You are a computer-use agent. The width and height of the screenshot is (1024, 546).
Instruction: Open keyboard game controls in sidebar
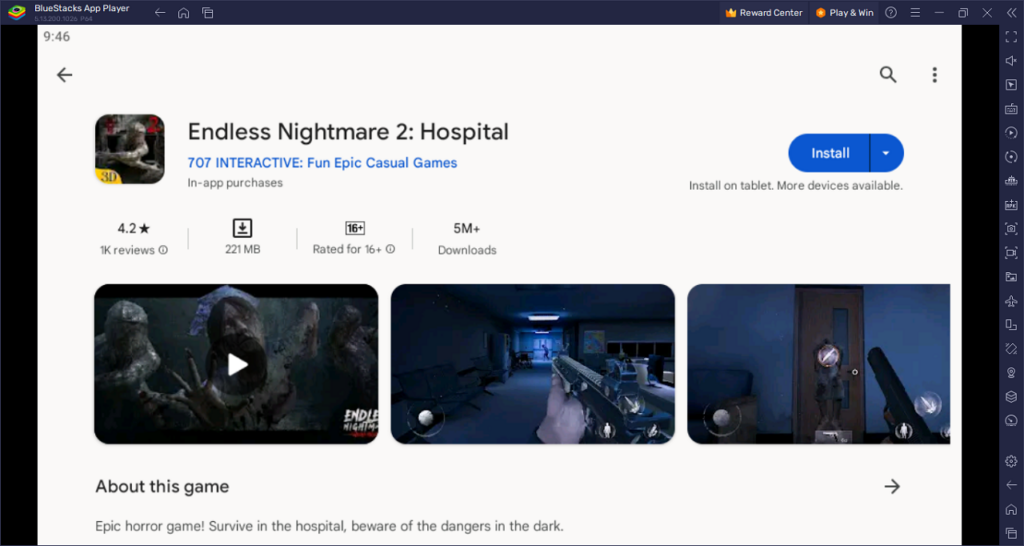pyautogui.click(x=1011, y=108)
